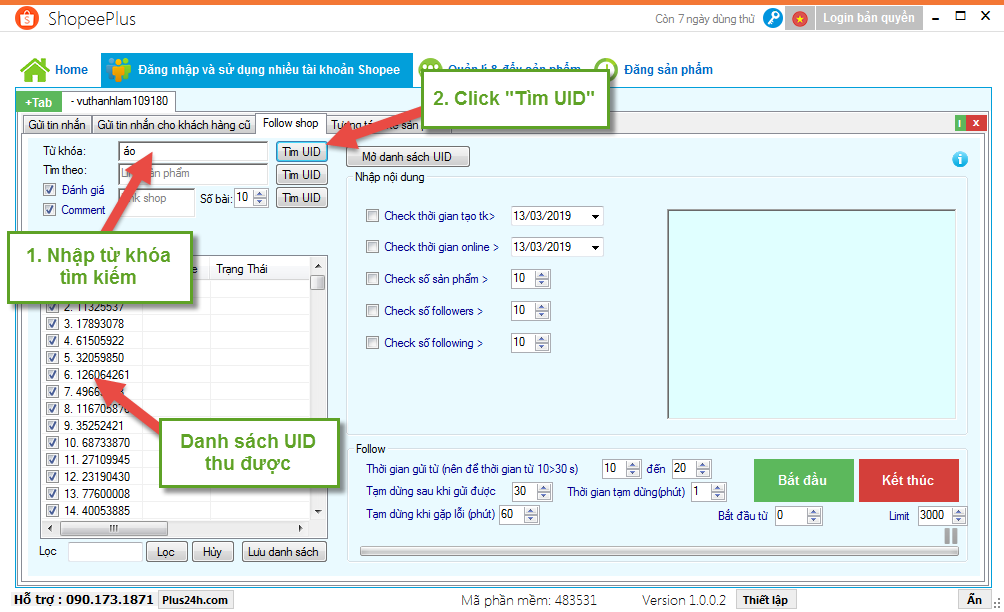Click the multi-account people icon

point(119,70)
